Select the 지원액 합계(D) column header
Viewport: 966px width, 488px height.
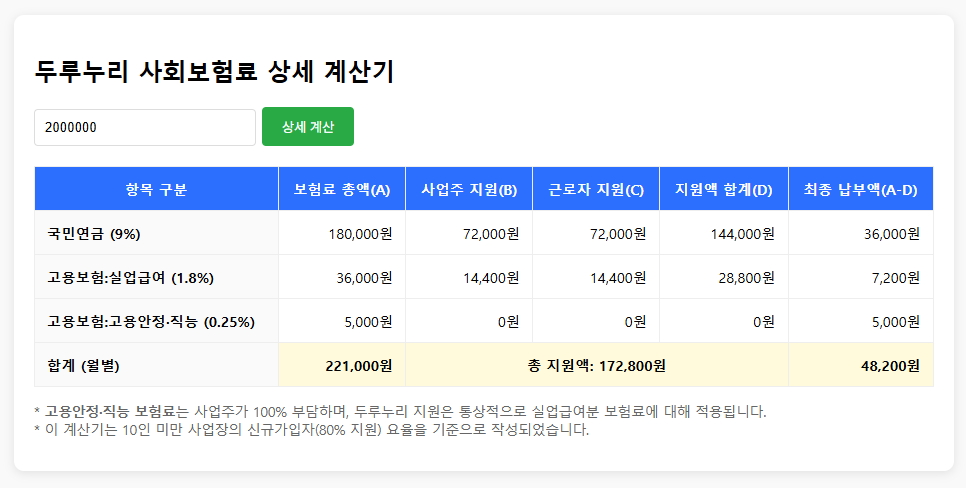coord(724,189)
